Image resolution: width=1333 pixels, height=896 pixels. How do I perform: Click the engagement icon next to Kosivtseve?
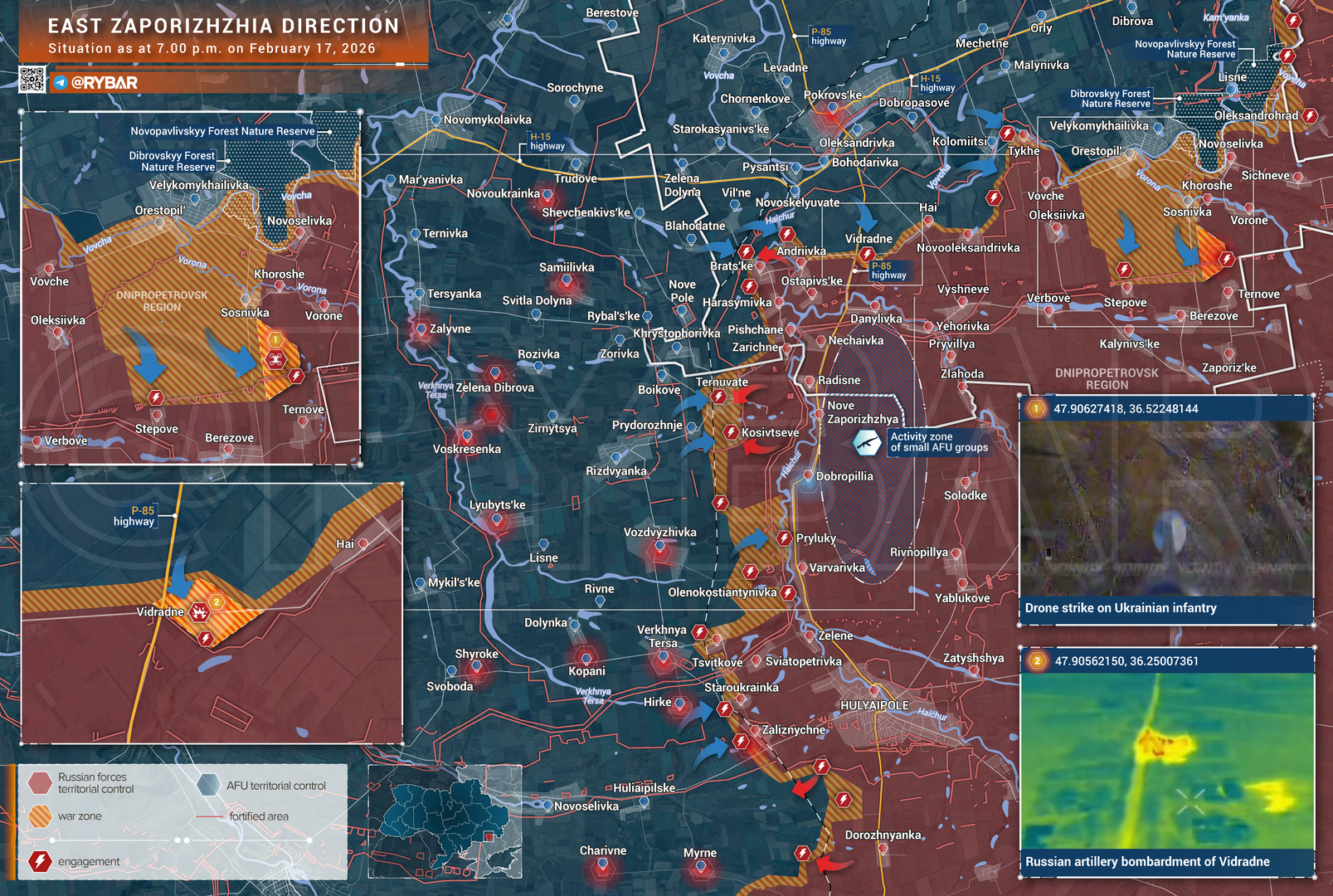[x=730, y=432]
